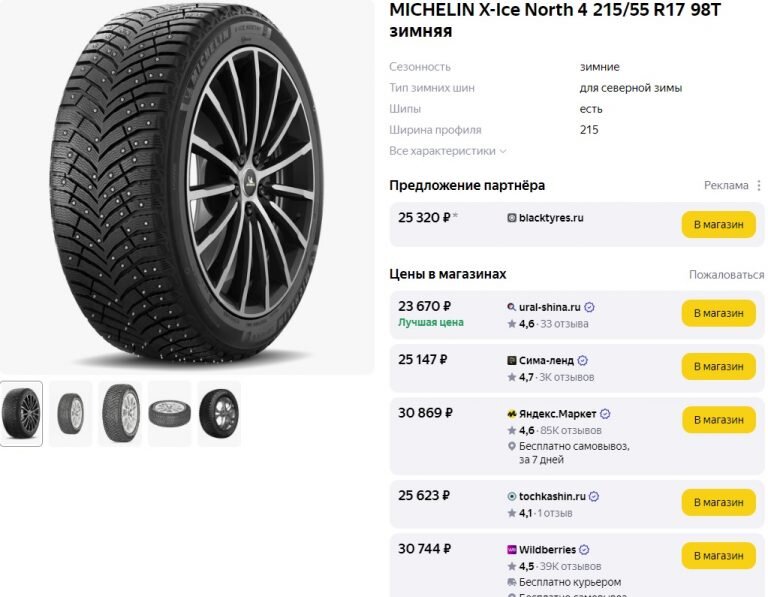Click the verified badge next to ural-shina.ru

click(x=589, y=307)
